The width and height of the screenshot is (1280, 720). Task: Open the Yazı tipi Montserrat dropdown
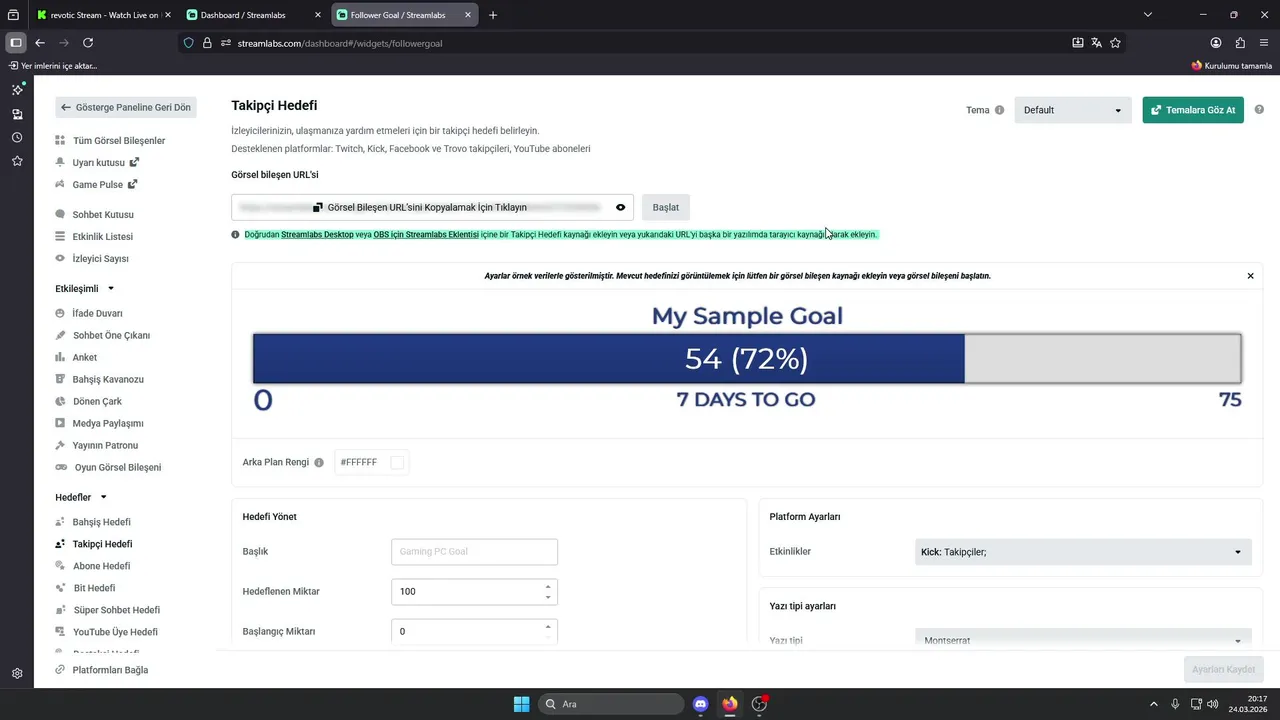click(1083, 640)
